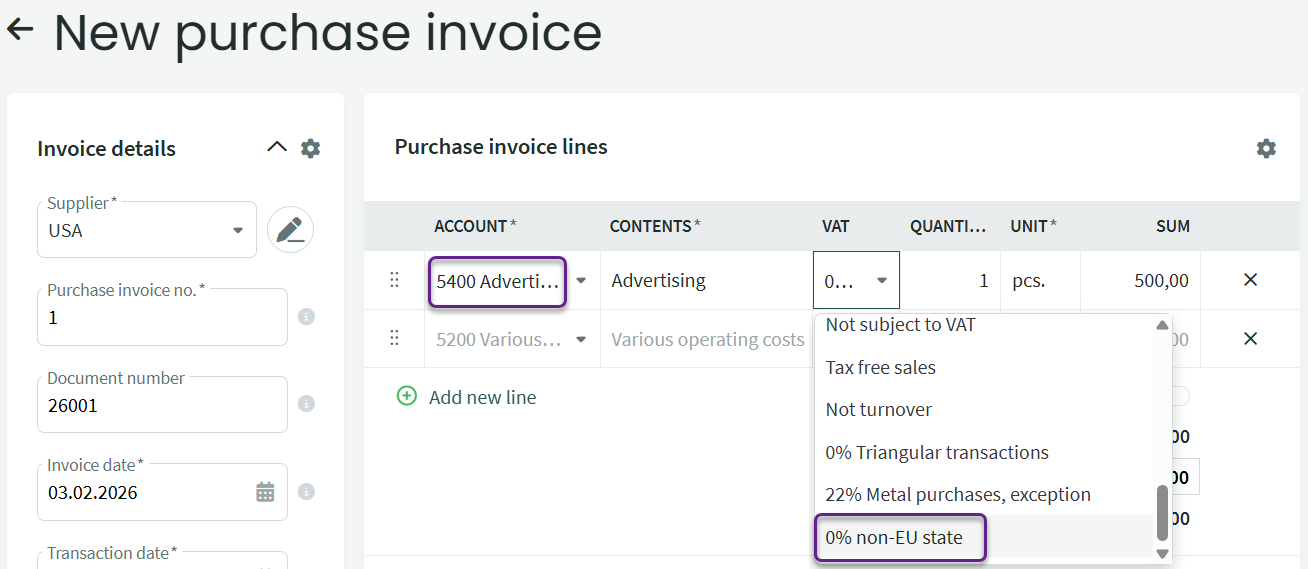Open the Supplier dropdown showing USA
The width and height of the screenshot is (1308, 569).
(x=237, y=230)
